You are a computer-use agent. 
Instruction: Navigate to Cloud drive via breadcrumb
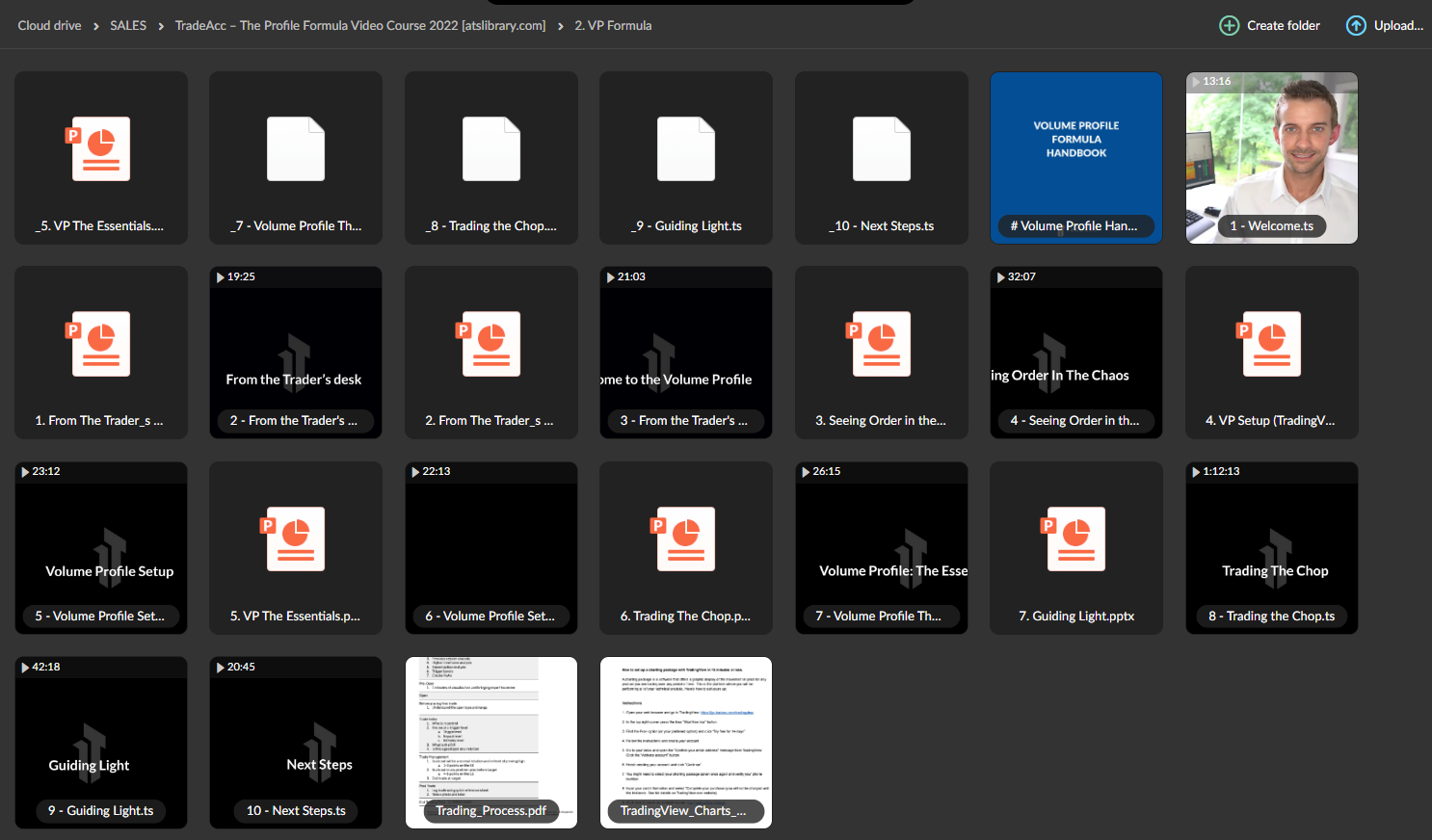pos(49,26)
